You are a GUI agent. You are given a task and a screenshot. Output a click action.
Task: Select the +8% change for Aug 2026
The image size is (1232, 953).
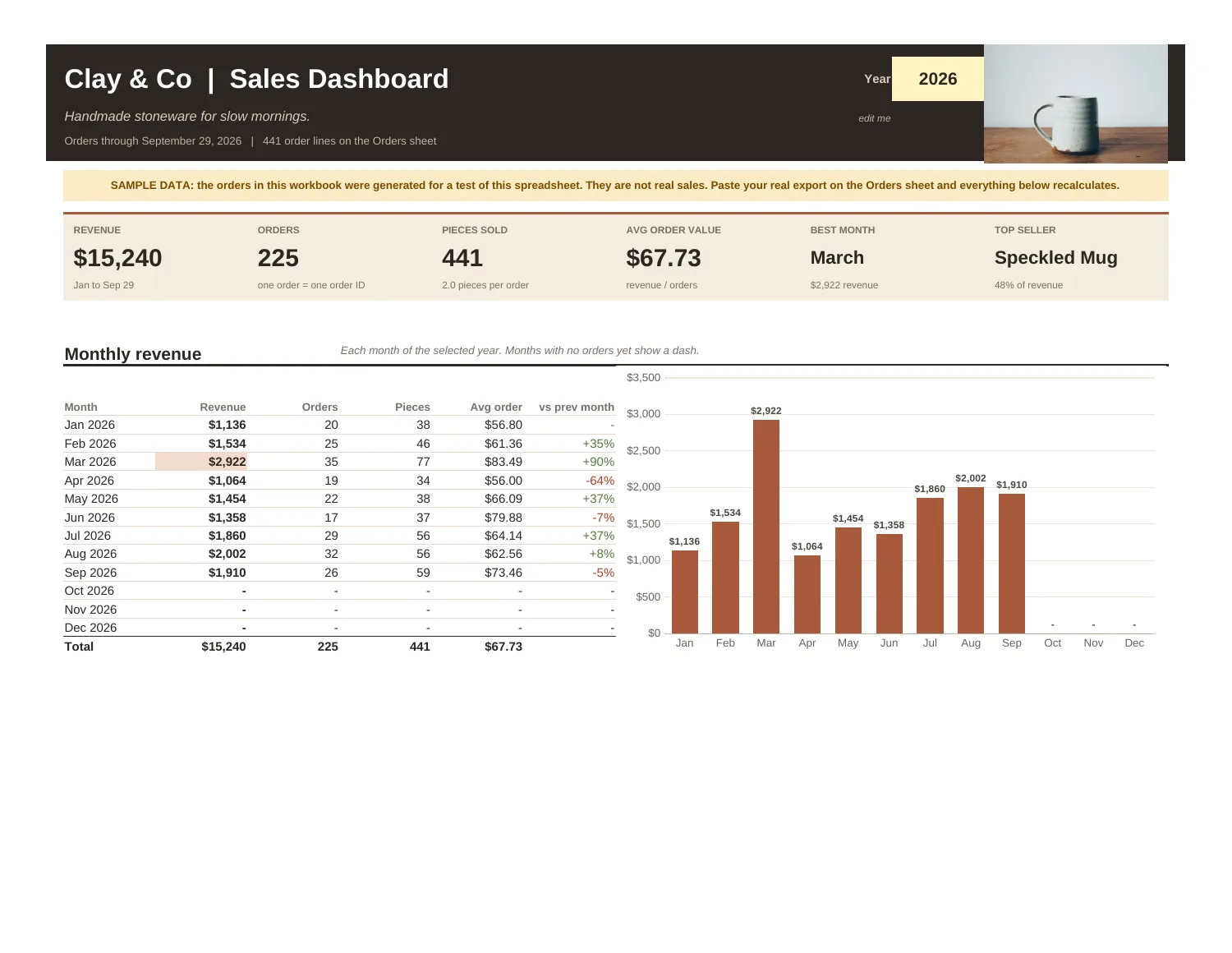(x=602, y=554)
